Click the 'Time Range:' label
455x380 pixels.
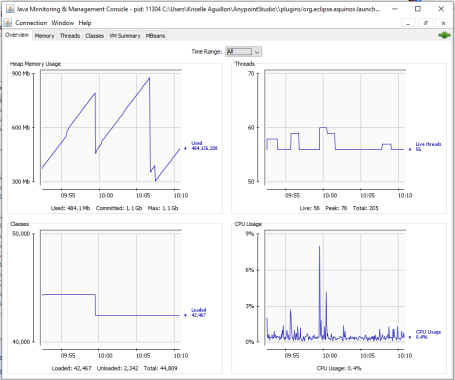click(x=206, y=52)
